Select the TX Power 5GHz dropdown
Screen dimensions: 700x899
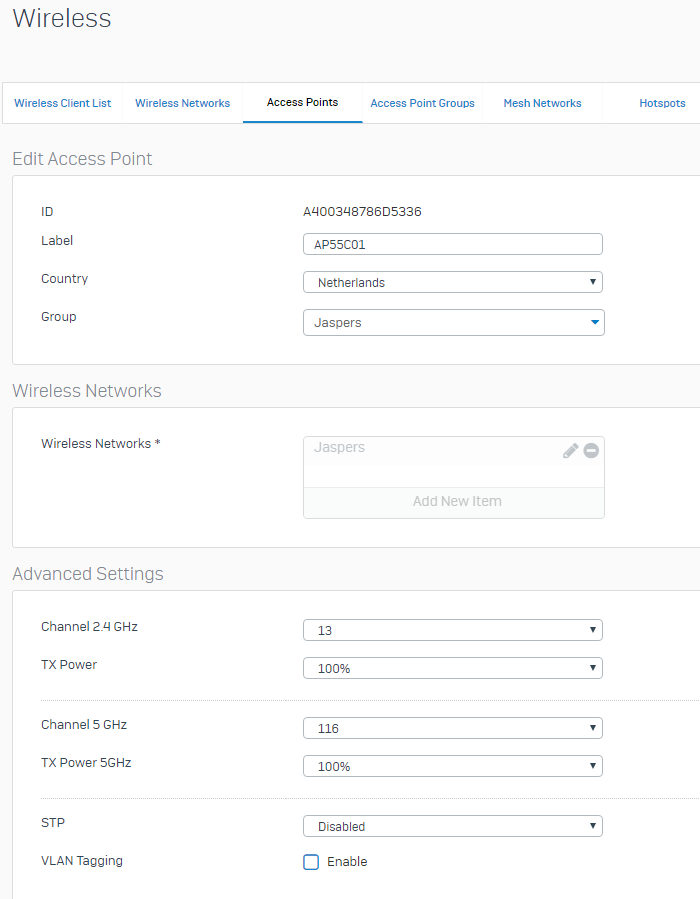tap(452, 767)
